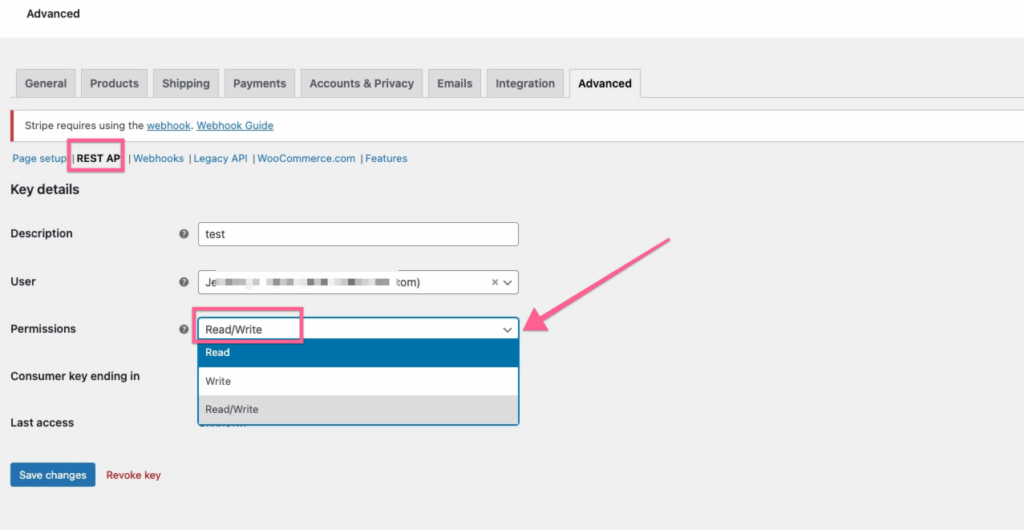
Task: Pick Read/Write option in dropdown list
Action: click(358, 409)
